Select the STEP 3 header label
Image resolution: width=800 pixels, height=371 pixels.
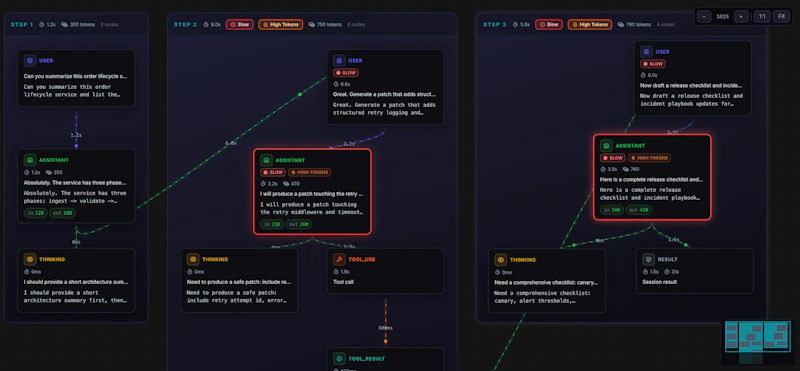coord(495,24)
